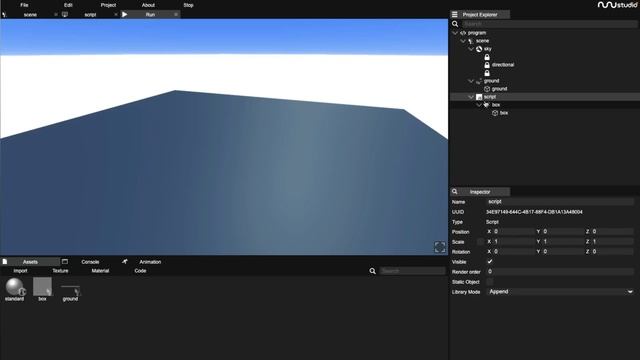Select the Project Explorer tab
Image resolution: width=640 pixels, height=360 pixels.
click(x=480, y=15)
